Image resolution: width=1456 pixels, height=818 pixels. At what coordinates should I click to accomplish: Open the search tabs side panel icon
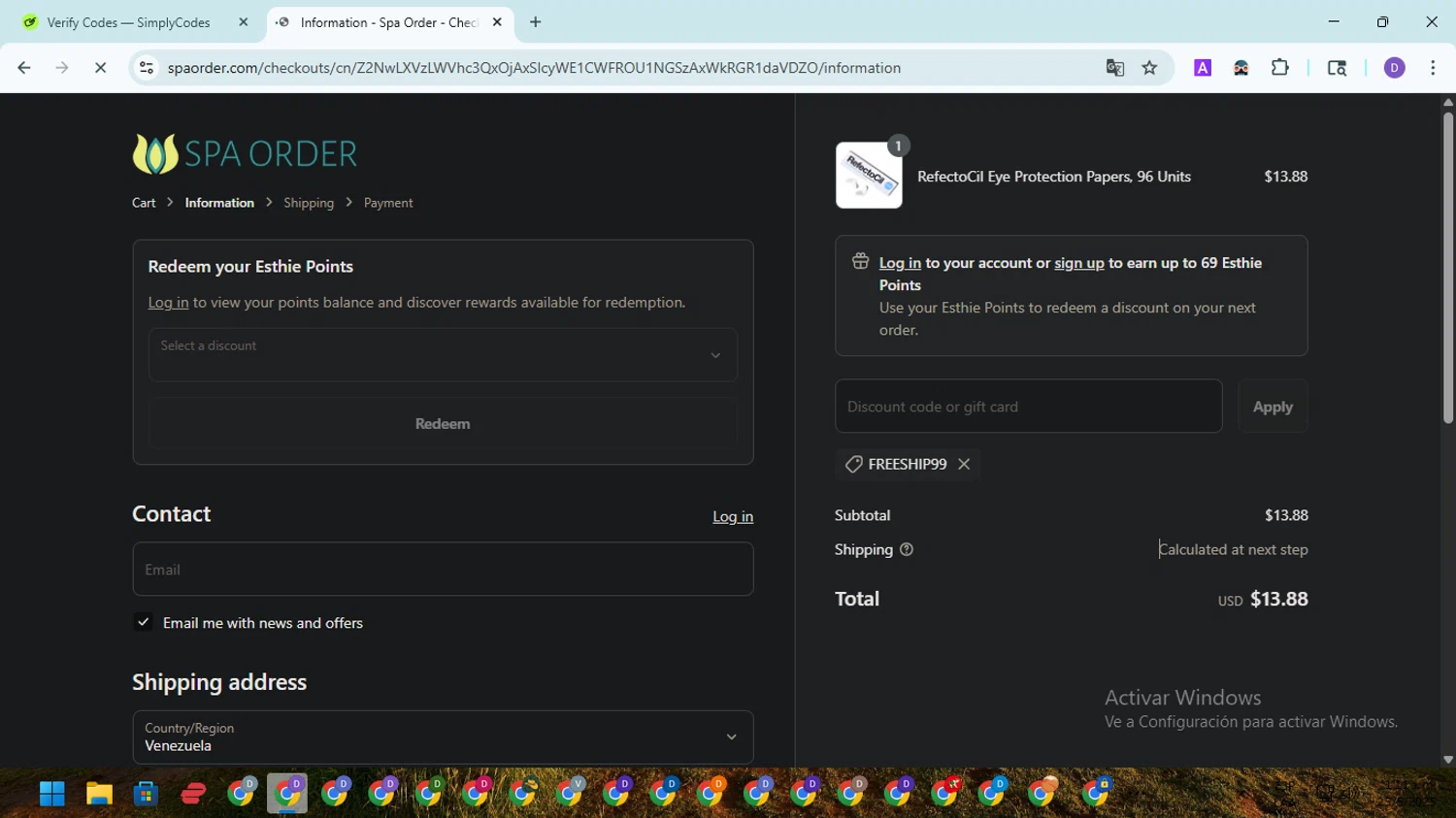[x=1338, y=68]
